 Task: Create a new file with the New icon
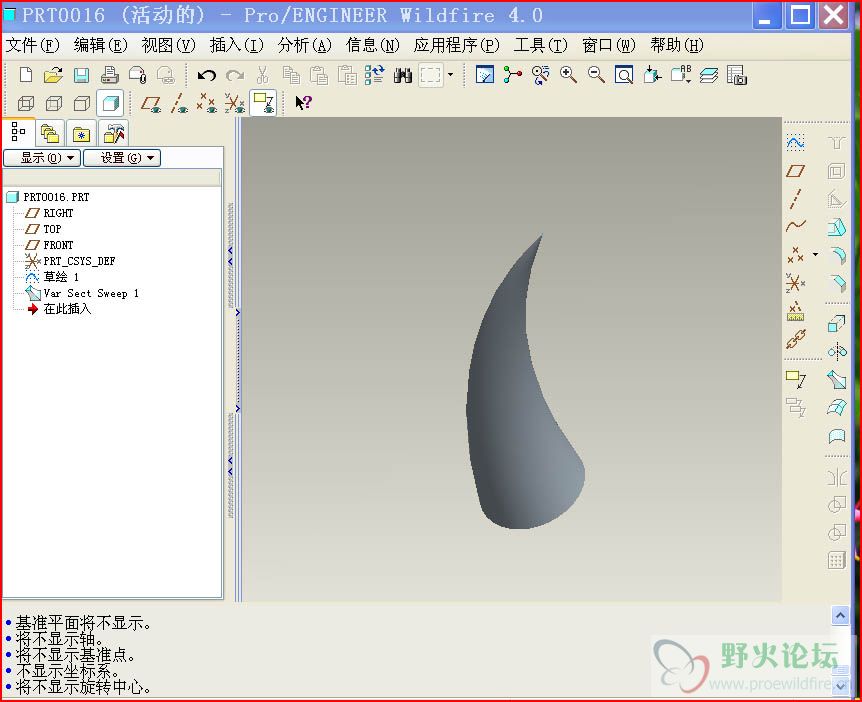25,75
